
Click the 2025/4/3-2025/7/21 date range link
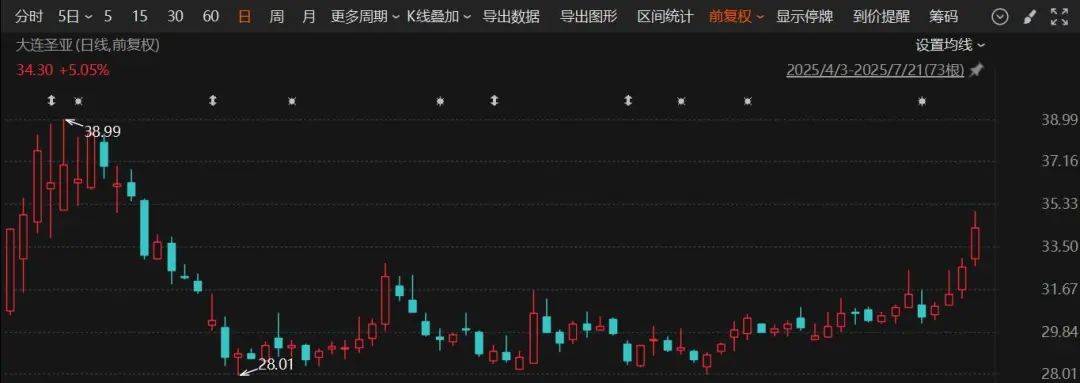(875, 70)
